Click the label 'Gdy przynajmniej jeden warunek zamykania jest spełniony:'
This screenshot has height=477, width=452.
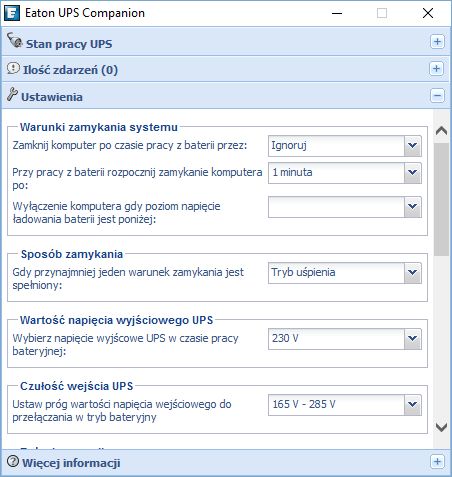tap(128, 279)
